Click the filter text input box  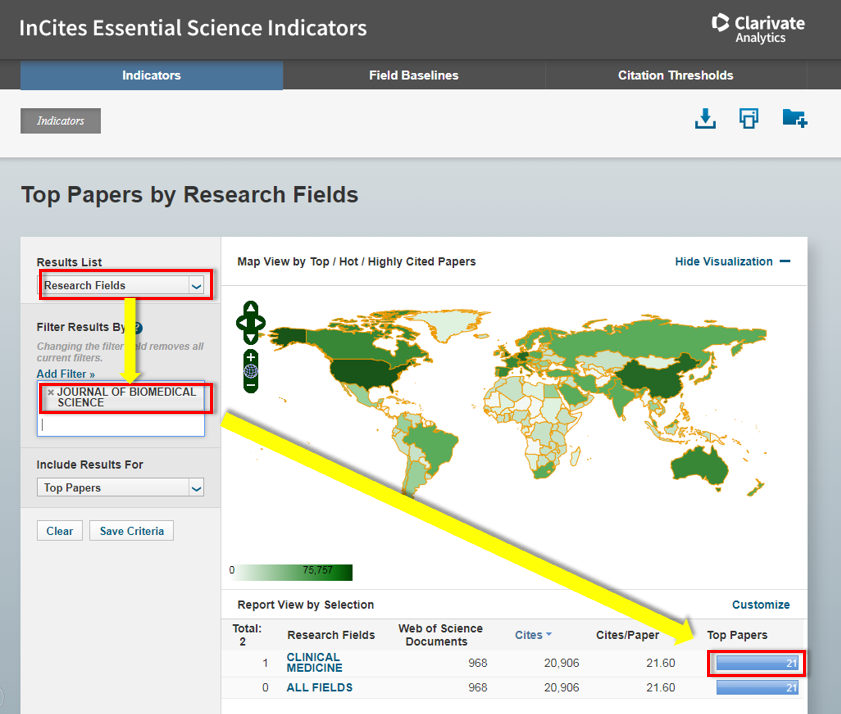click(x=121, y=425)
